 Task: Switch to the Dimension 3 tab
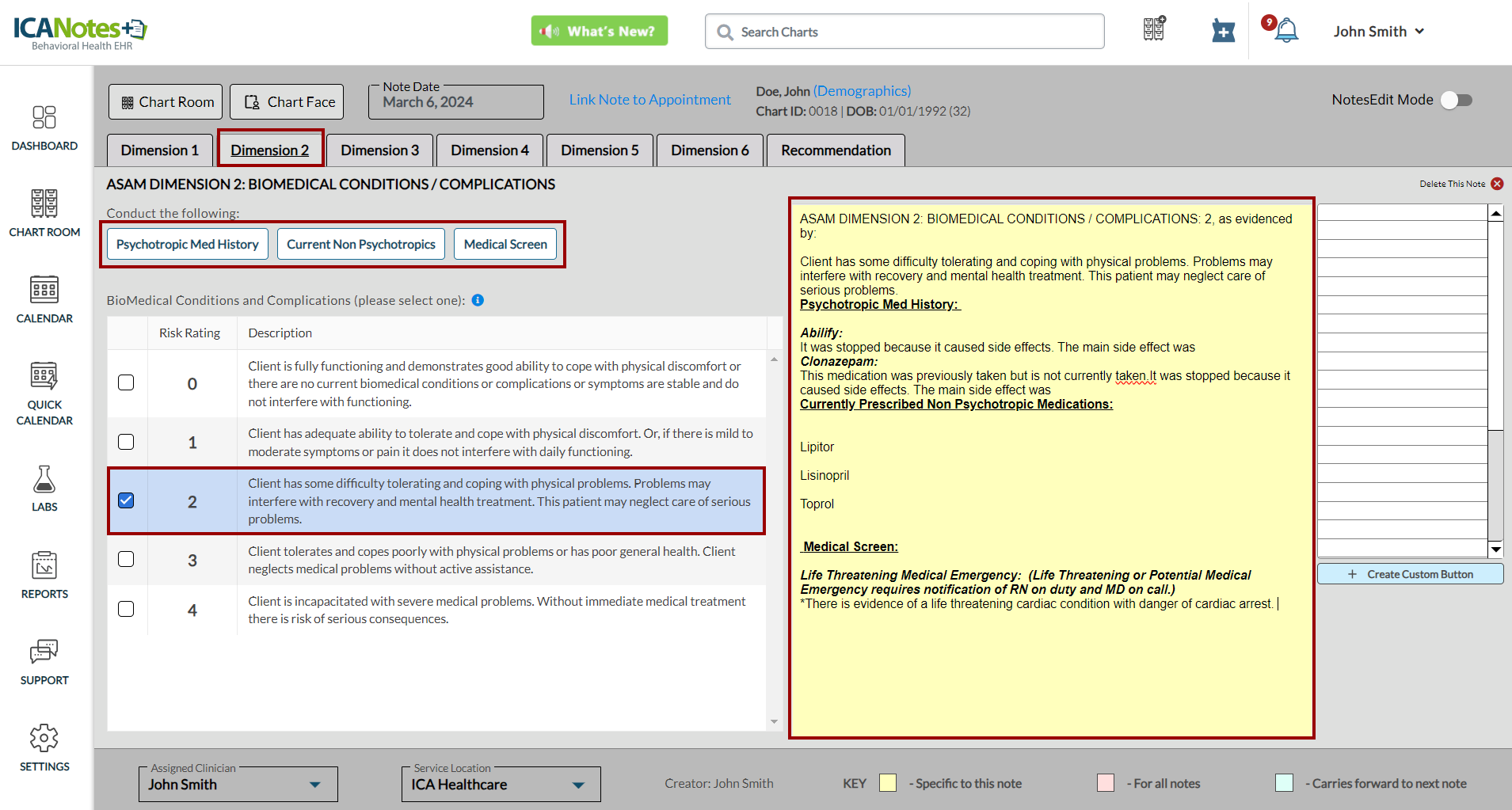click(x=379, y=150)
